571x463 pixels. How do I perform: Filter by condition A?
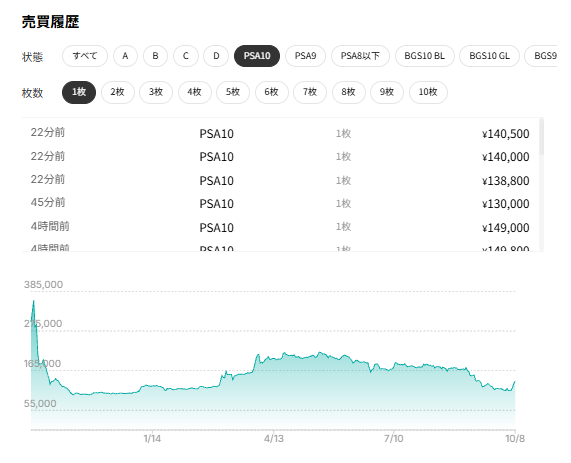pyautogui.click(x=125, y=56)
